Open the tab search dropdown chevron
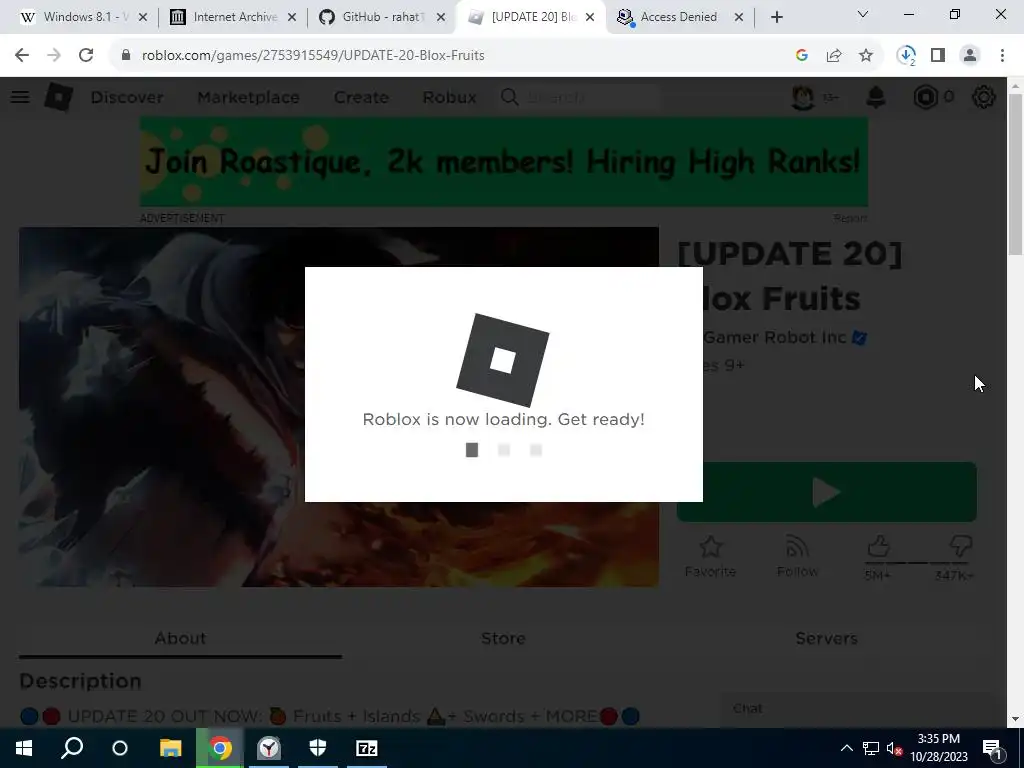The width and height of the screenshot is (1024, 768). (863, 14)
